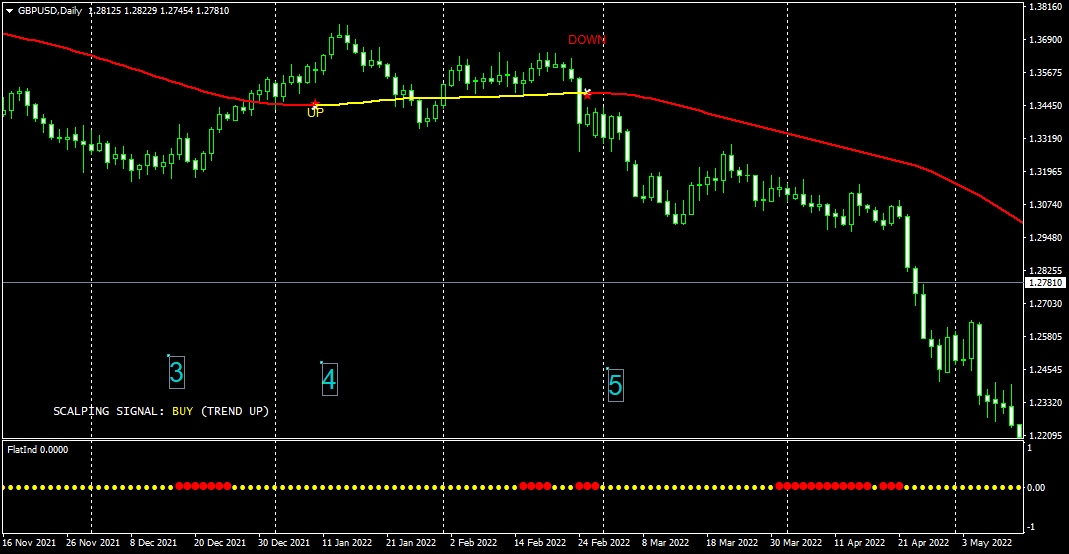
Task: Click the 1.35675 price axis label
Action: [x=1045, y=72]
